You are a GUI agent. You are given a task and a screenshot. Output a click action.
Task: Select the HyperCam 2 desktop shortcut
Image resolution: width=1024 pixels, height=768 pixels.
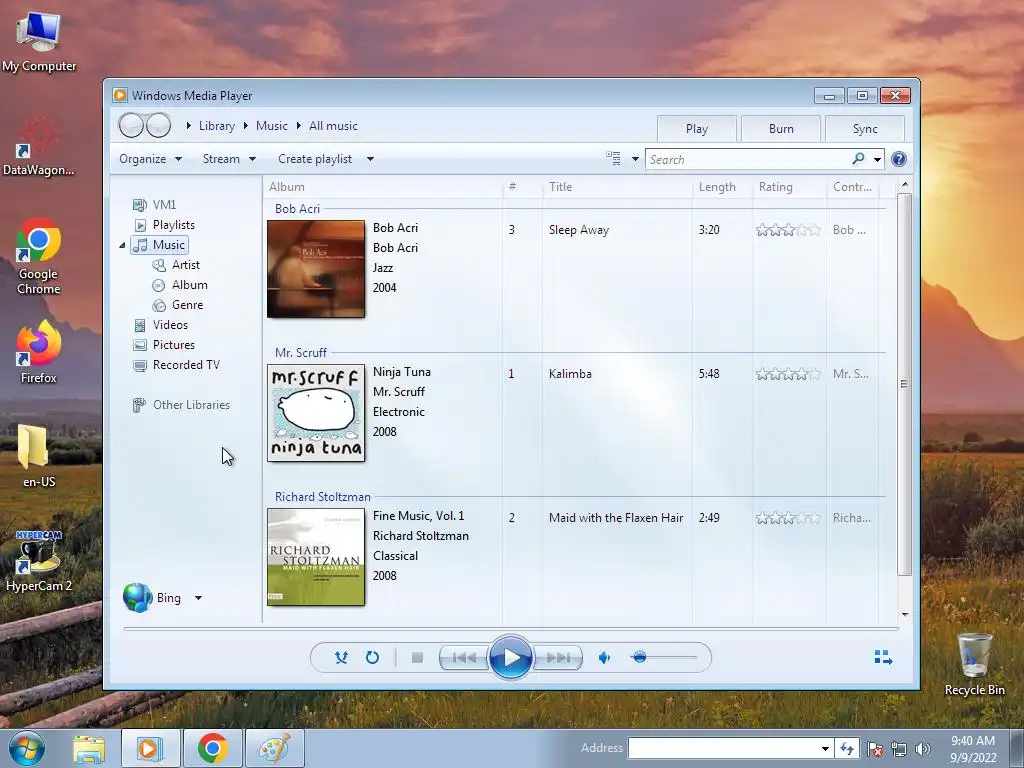[39, 560]
